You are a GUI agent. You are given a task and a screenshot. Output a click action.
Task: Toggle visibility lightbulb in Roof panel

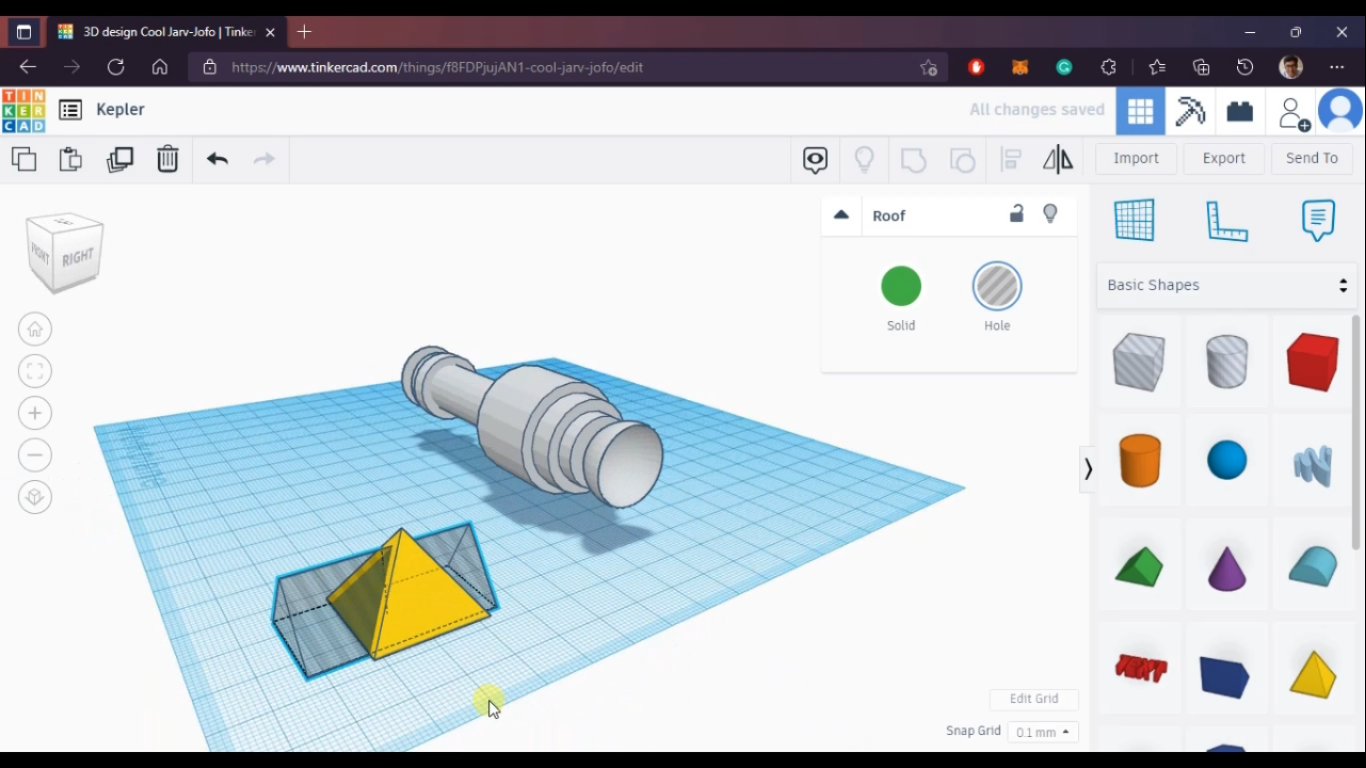click(x=1050, y=214)
